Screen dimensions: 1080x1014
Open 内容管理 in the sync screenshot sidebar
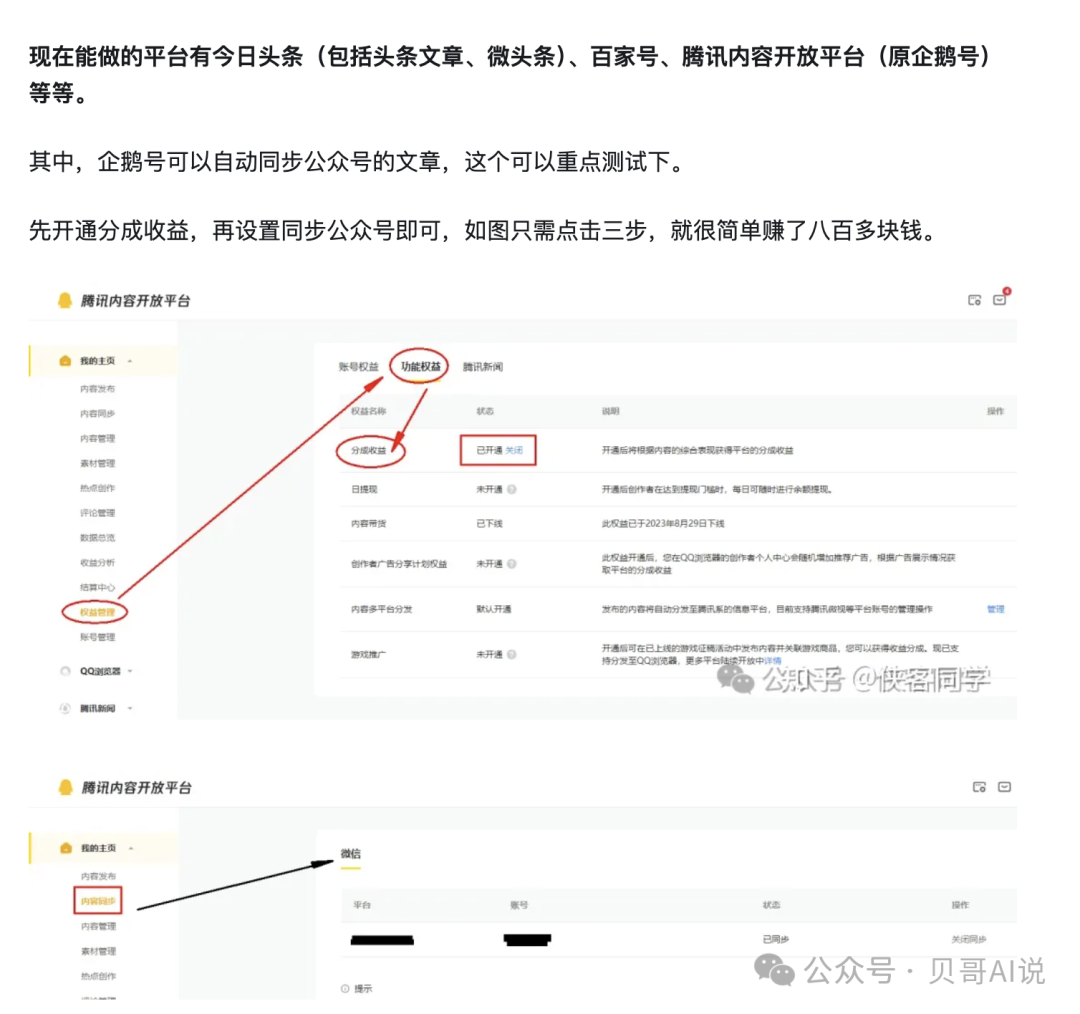pyautogui.click(x=98, y=926)
